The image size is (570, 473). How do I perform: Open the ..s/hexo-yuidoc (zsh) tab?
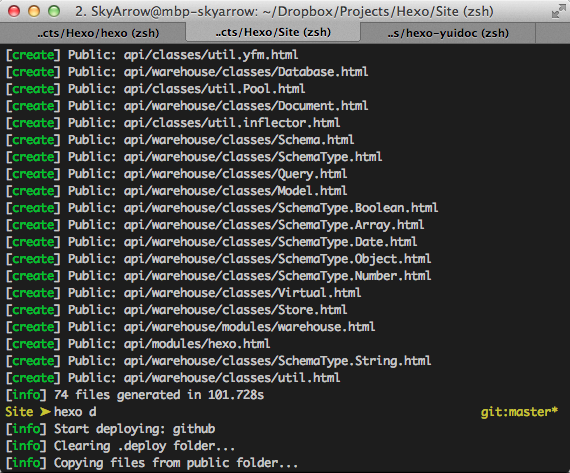pos(447,33)
